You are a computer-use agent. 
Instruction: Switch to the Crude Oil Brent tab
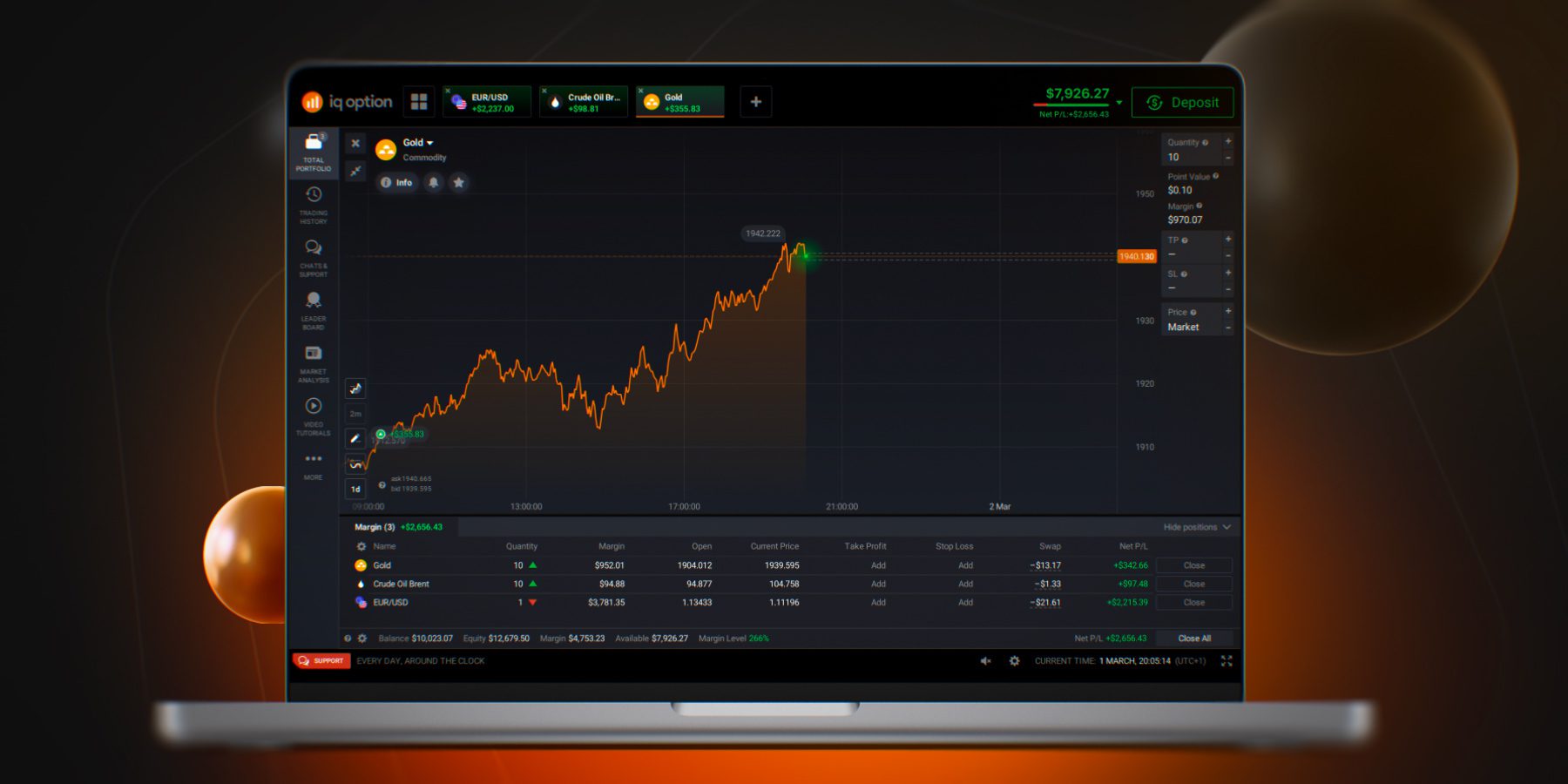coord(585,102)
